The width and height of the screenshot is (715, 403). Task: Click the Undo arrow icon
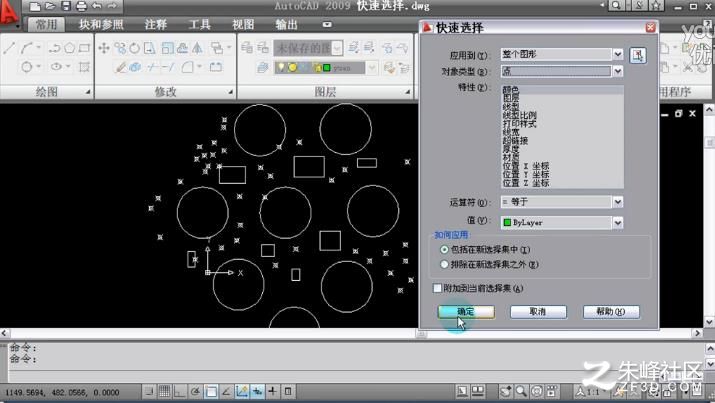tap(97, 6)
